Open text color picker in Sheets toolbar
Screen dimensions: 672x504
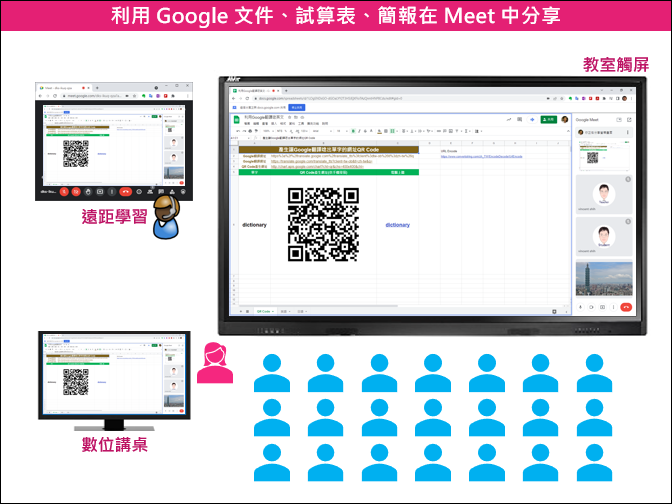pyautogui.click(x=372, y=131)
